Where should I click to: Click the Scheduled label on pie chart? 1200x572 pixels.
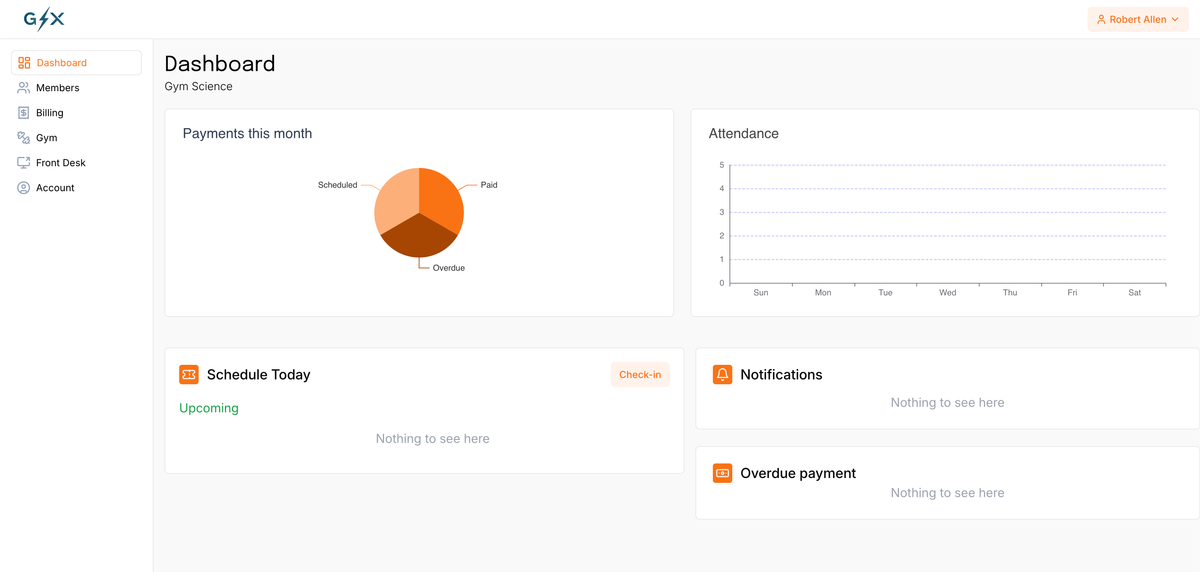point(337,185)
